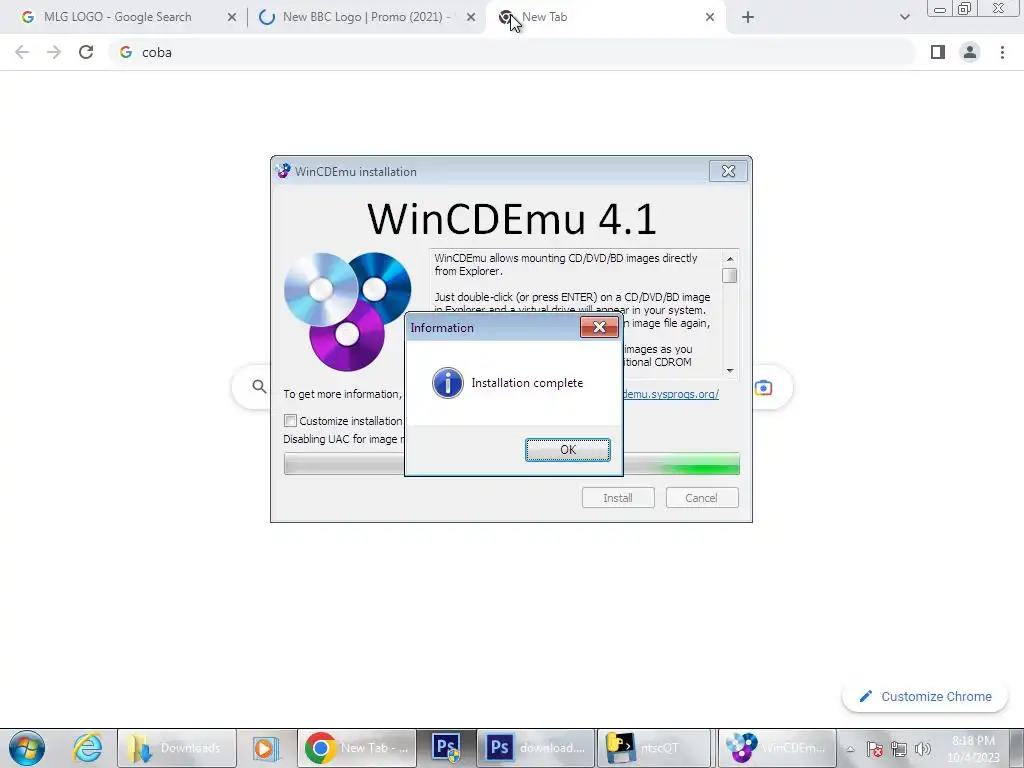
Task: Click the blue information icon in dialog
Action: [448, 383]
